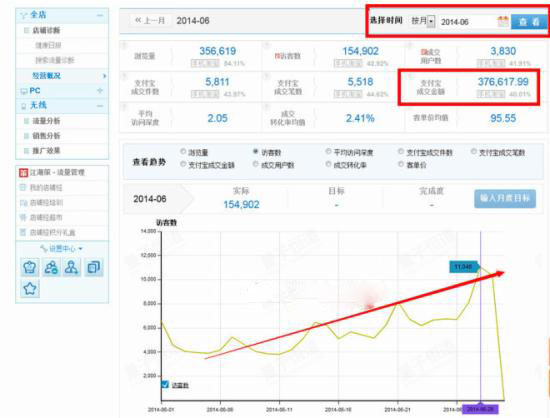Toggle the 访客数 chart legend checkbox

tap(165, 384)
